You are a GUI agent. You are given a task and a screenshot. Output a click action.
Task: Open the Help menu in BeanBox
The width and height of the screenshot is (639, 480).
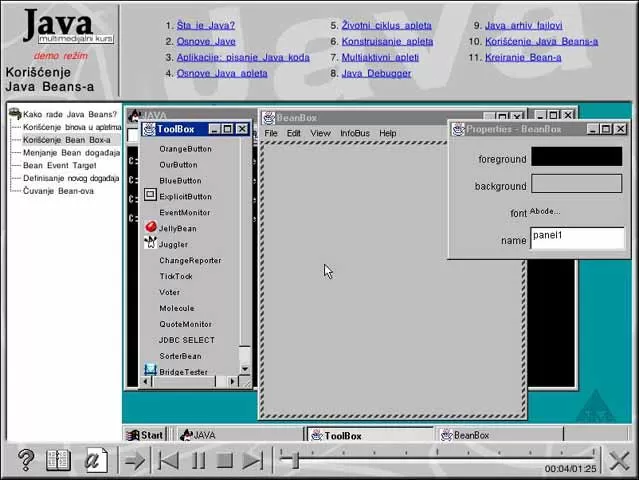[388, 133]
